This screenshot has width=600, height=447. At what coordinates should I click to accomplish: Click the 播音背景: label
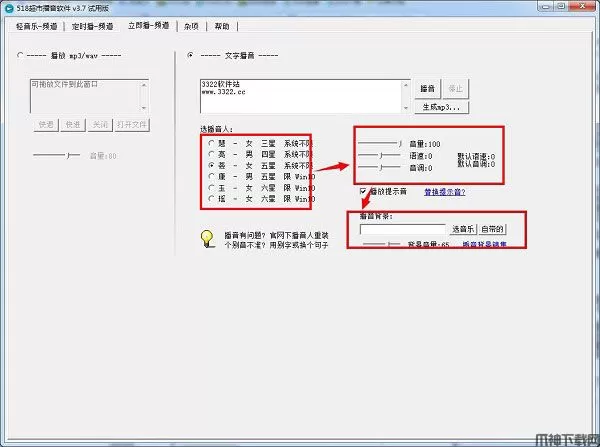pos(376,216)
